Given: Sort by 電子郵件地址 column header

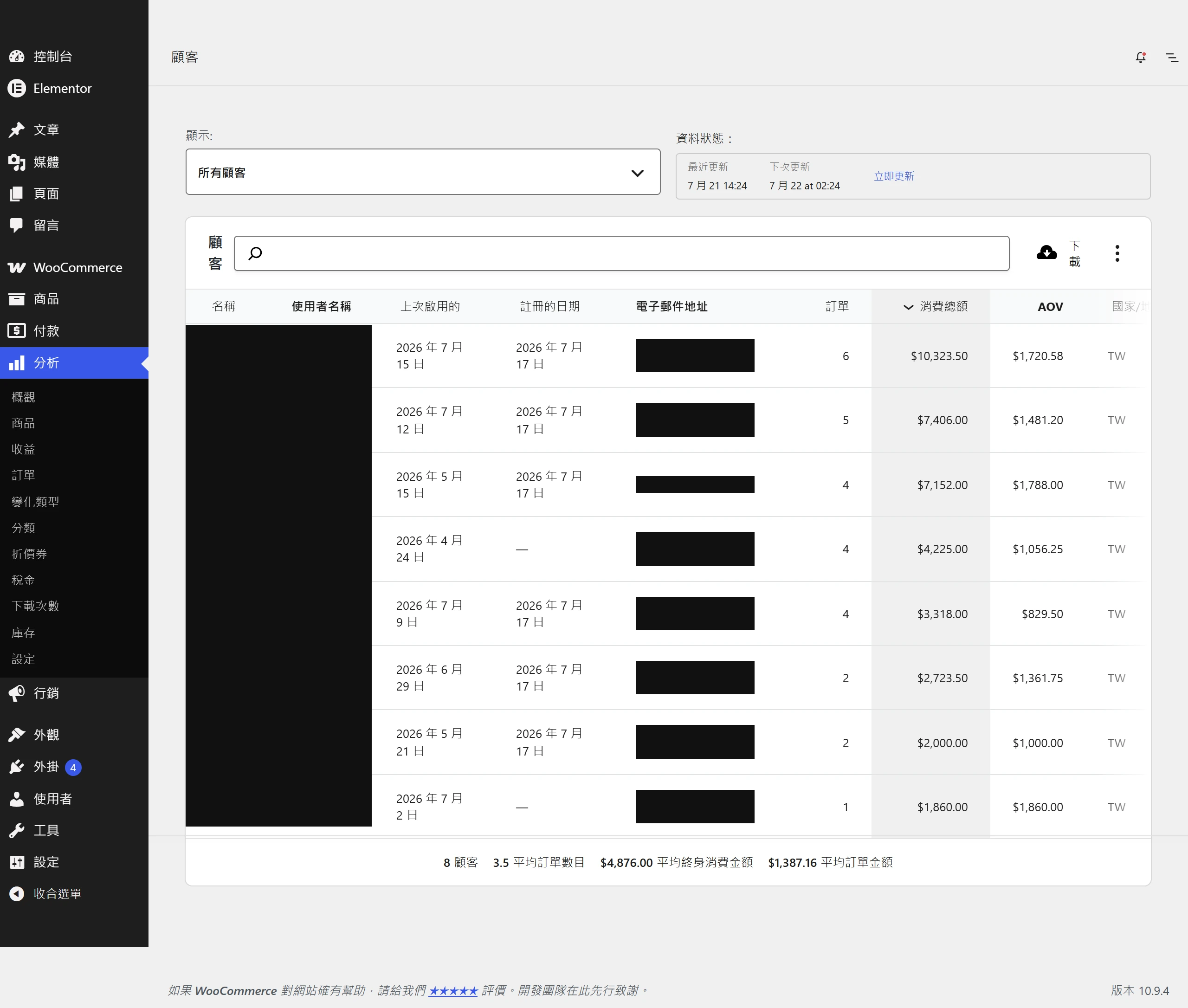Looking at the screenshot, I should pyautogui.click(x=671, y=306).
